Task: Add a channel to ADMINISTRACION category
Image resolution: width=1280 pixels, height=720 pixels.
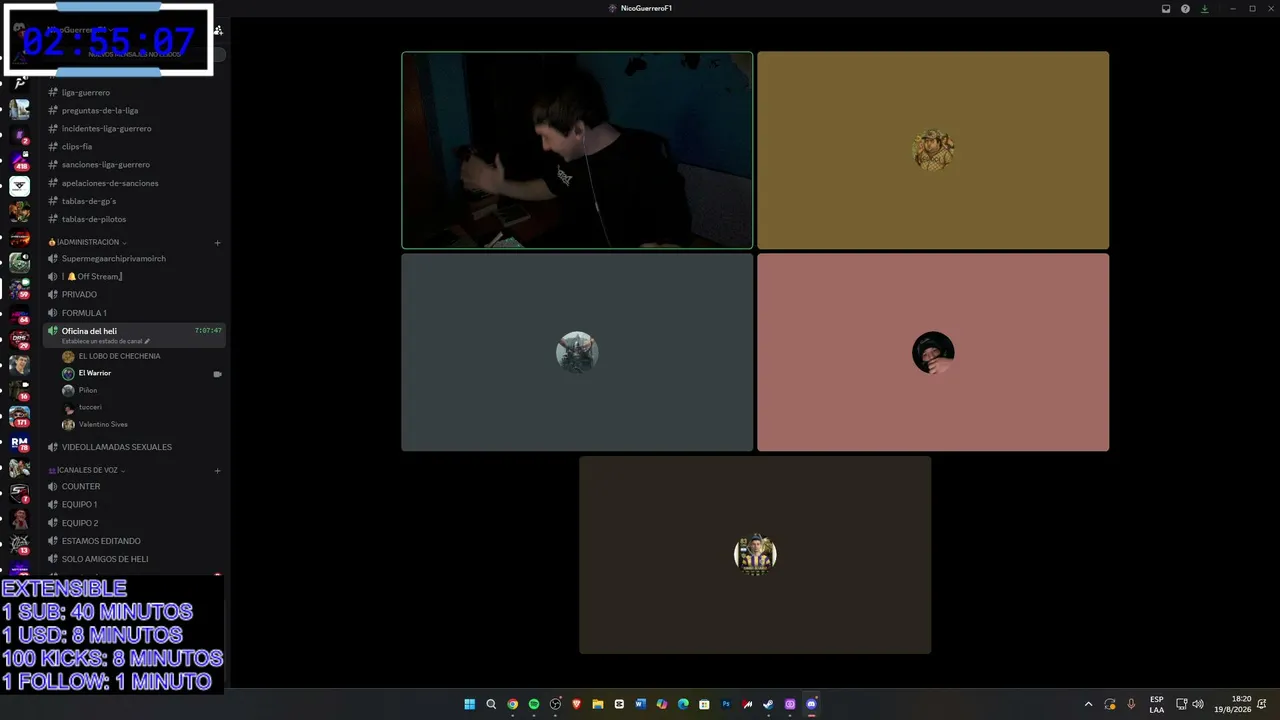Action: point(217,243)
